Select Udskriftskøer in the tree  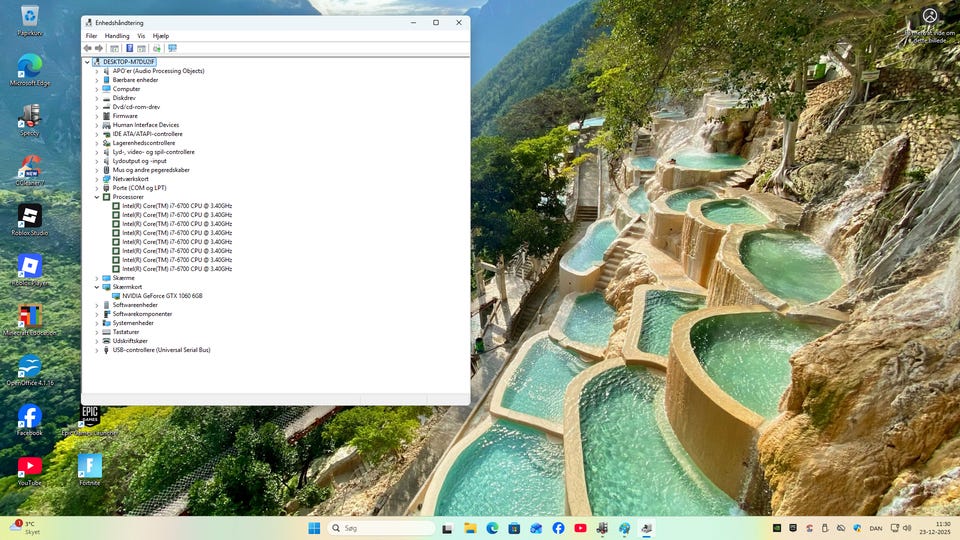tap(130, 341)
